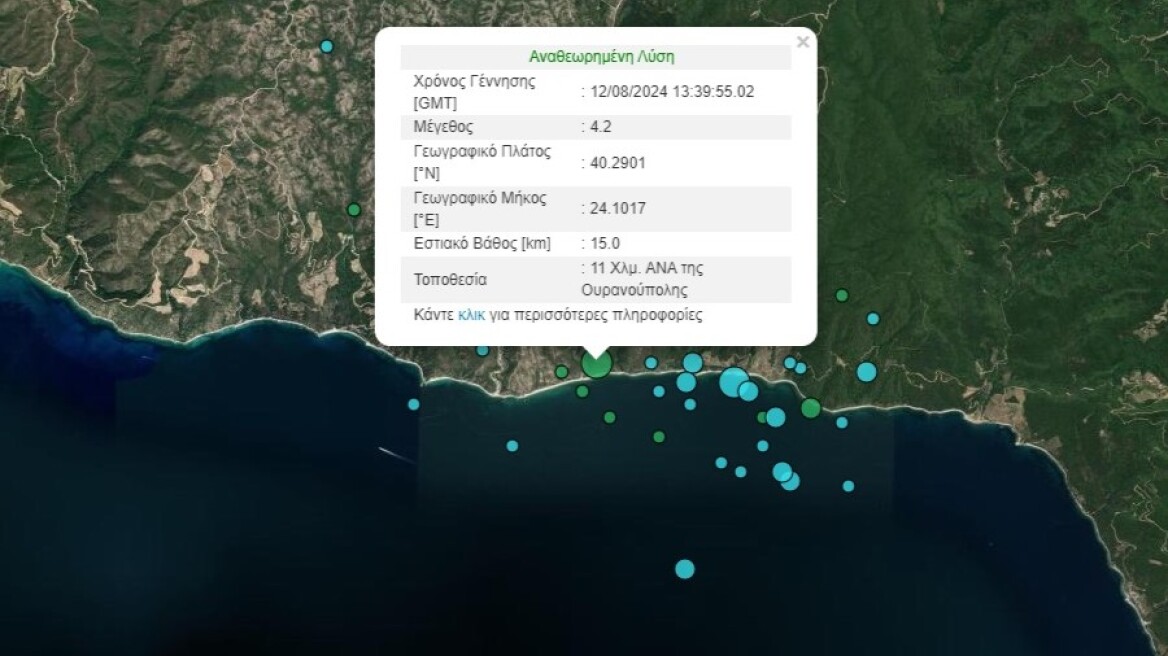
Task: Click the small teal dot below the main cluster
Action: [763, 444]
